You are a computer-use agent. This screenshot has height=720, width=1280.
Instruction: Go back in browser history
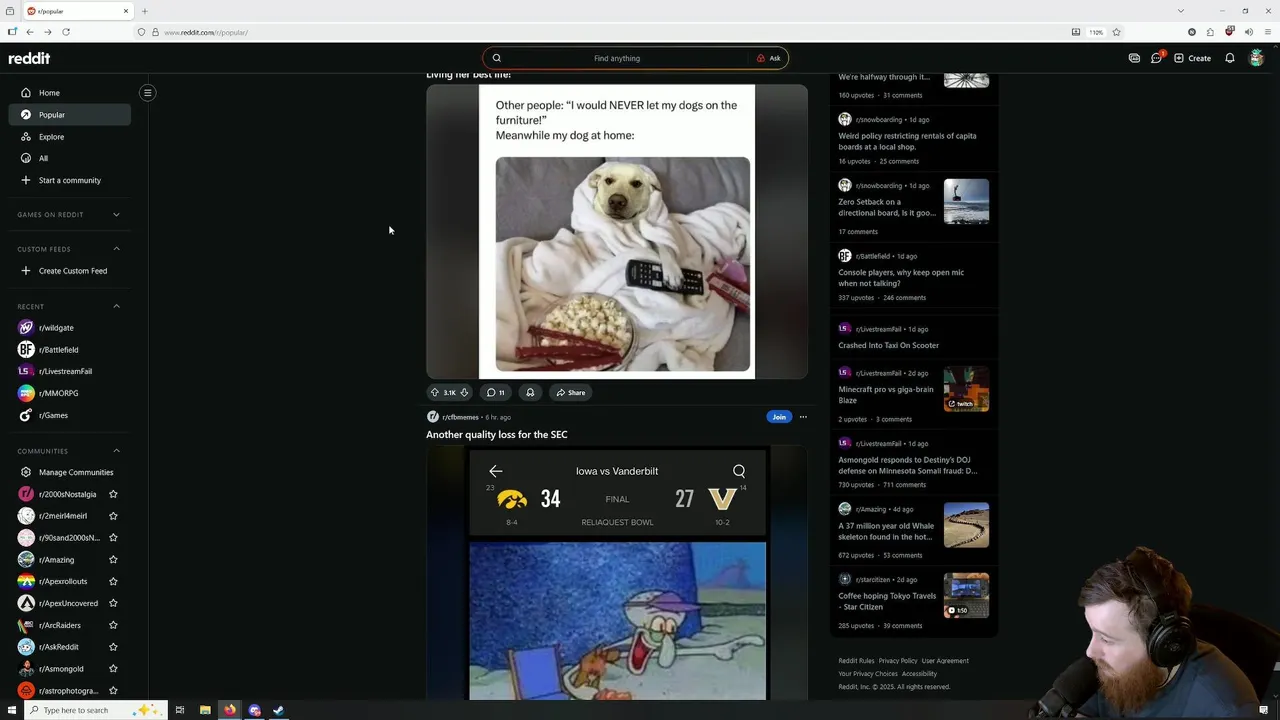(x=29, y=32)
